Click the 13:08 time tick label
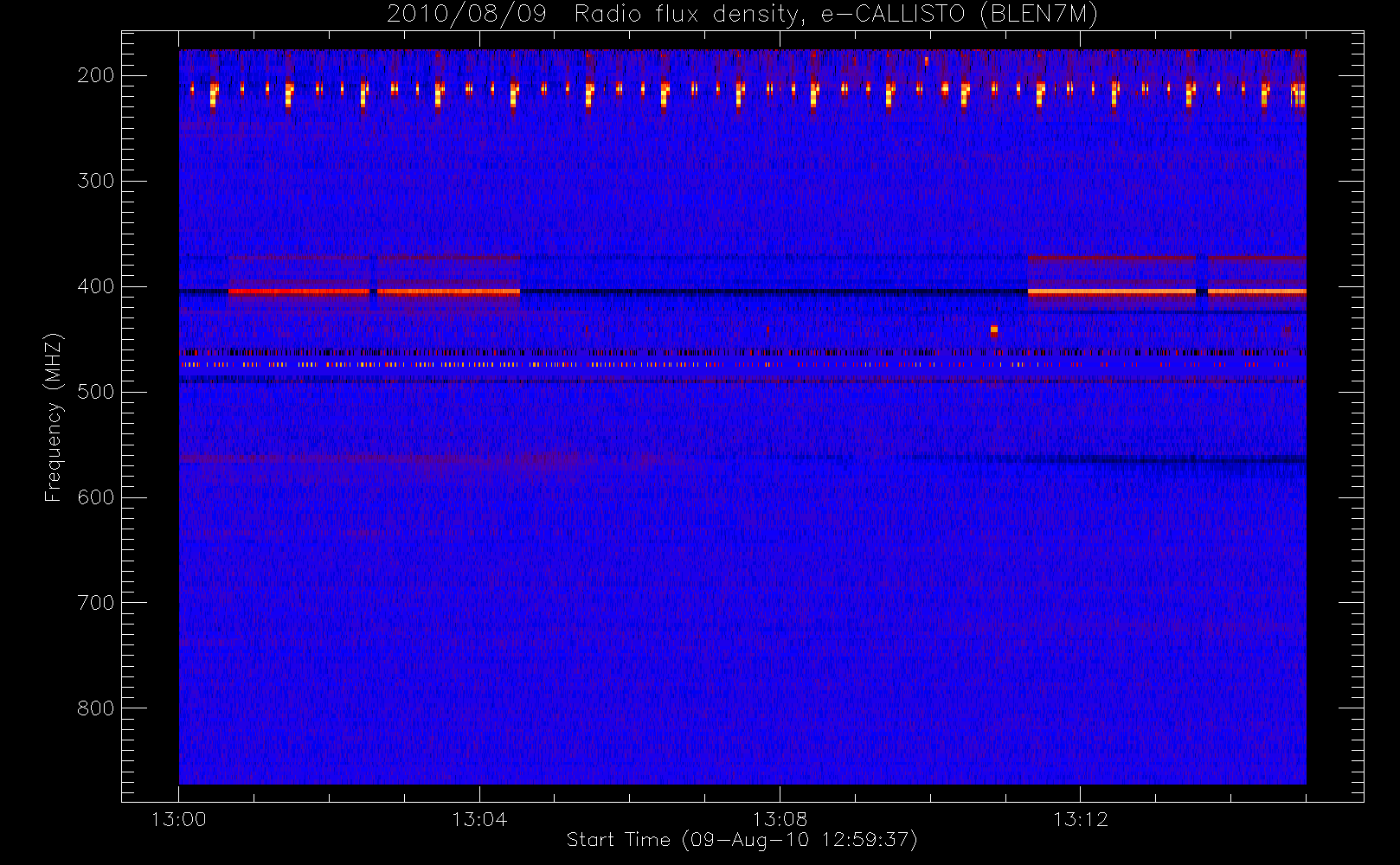The image size is (1400, 865). point(780,819)
